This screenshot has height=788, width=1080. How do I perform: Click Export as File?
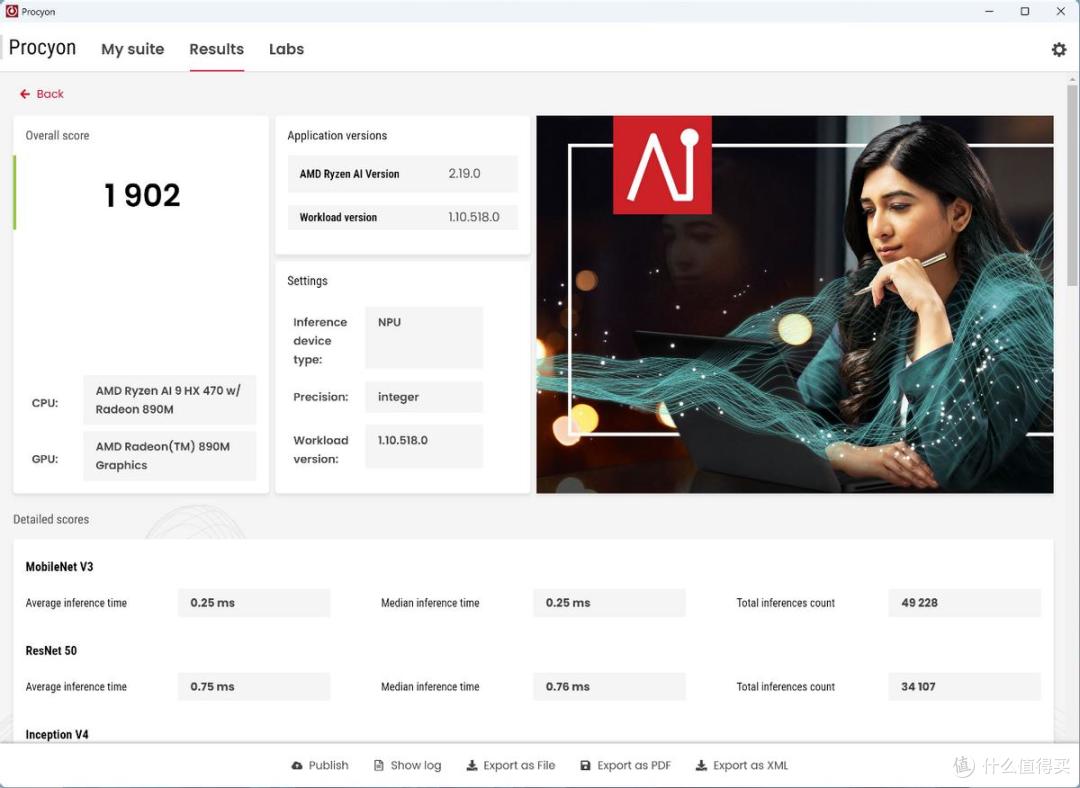(x=511, y=765)
